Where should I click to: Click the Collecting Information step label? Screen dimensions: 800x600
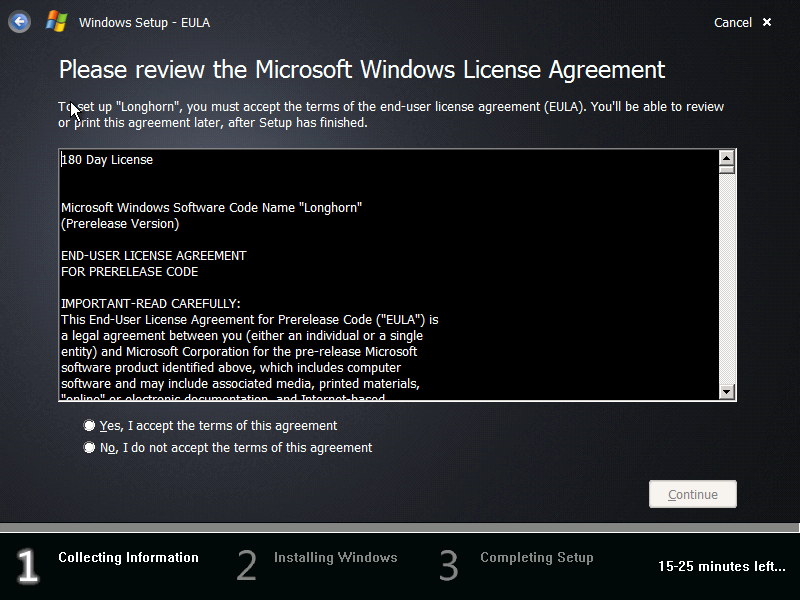click(128, 558)
